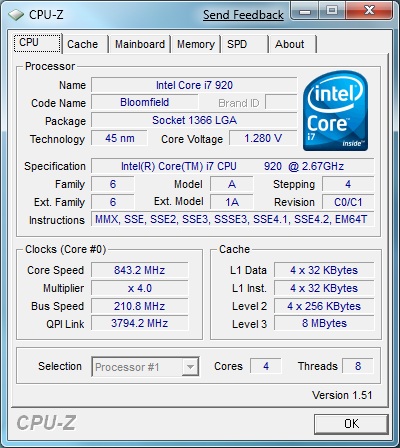Click the L1 Data value '4 x 32 KBytes'
Screen dimensions: 400x448
(324, 270)
